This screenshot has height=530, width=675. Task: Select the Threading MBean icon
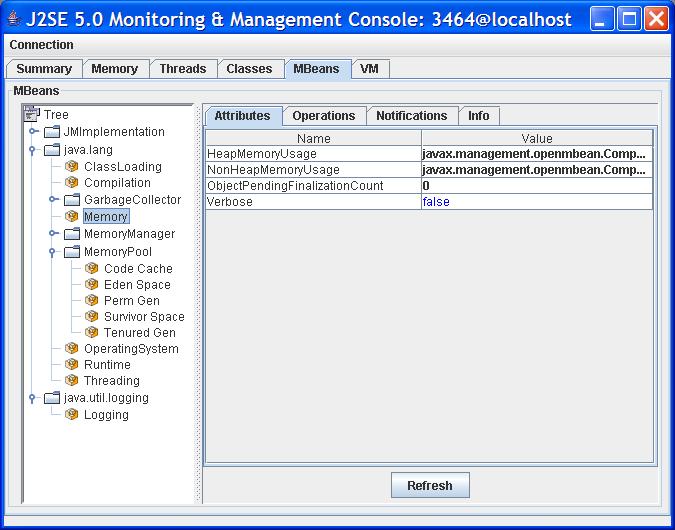(72, 381)
